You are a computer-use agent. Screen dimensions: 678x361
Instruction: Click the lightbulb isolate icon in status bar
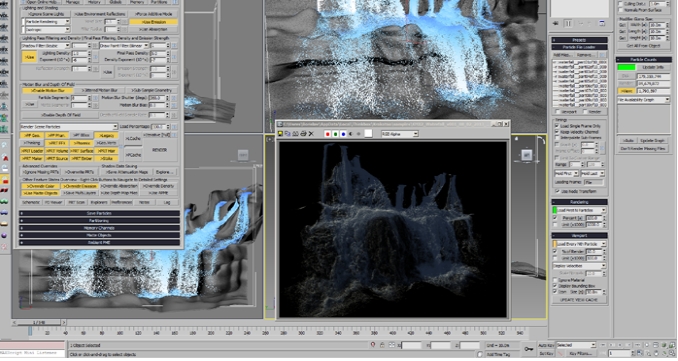pos(373,345)
